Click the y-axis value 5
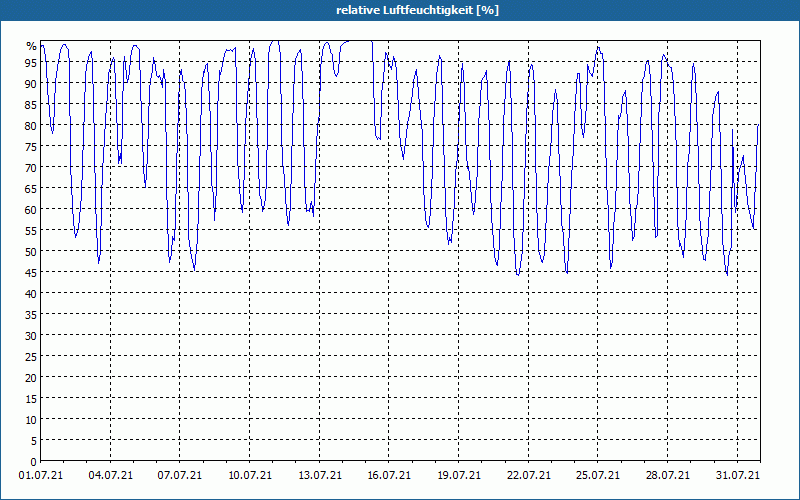800x500 pixels. coord(34,441)
